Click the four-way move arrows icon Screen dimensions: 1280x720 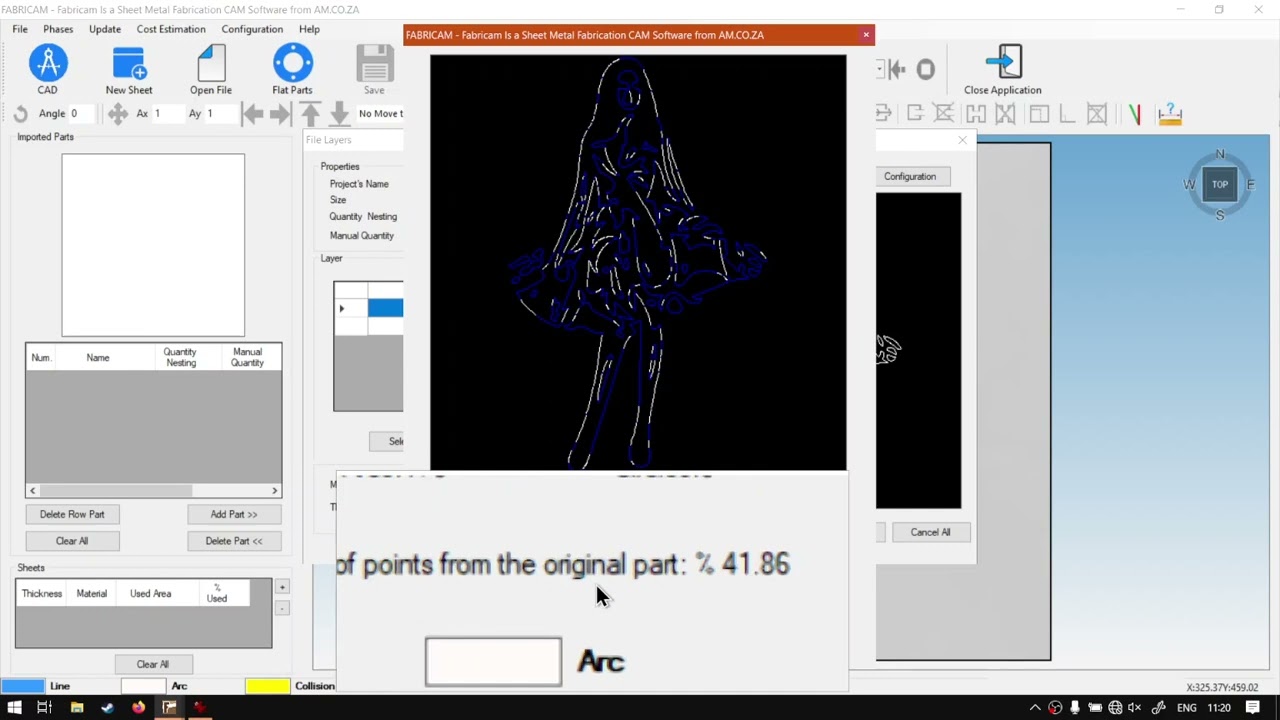[x=118, y=114]
